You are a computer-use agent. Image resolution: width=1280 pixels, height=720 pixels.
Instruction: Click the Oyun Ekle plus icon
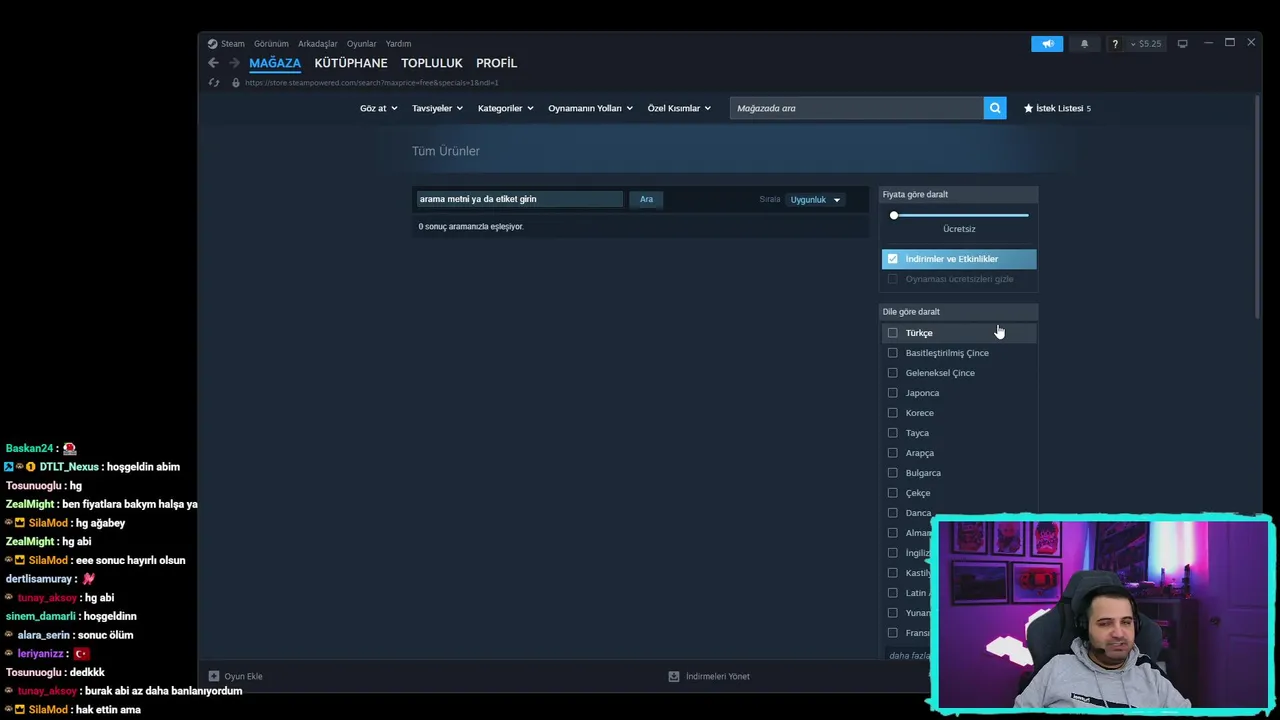[x=214, y=676]
